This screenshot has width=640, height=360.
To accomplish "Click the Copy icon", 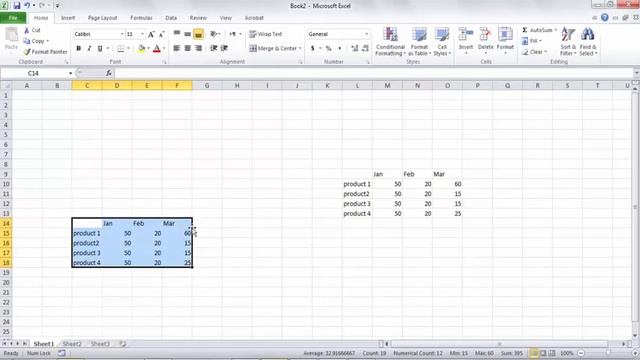I will click(27, 41).
